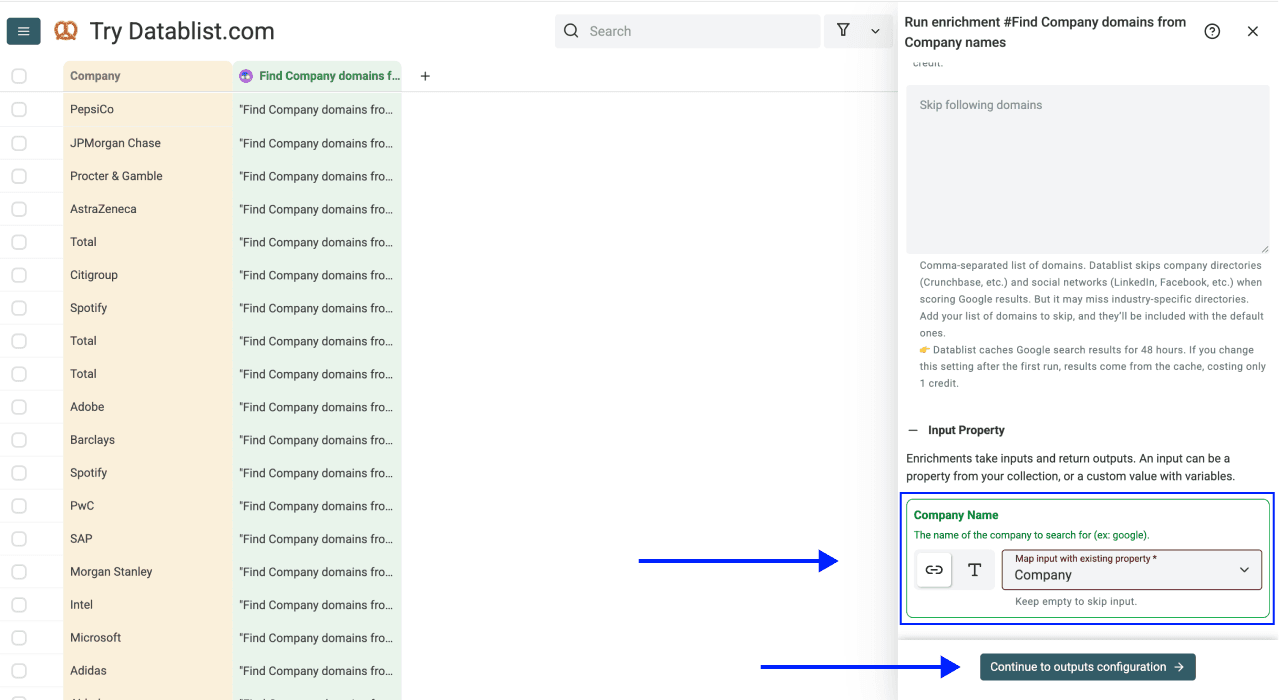Open the Map input with existing property dropdown
Image resolution: width=1279 pixels, height=700 pixels.
1131,569
